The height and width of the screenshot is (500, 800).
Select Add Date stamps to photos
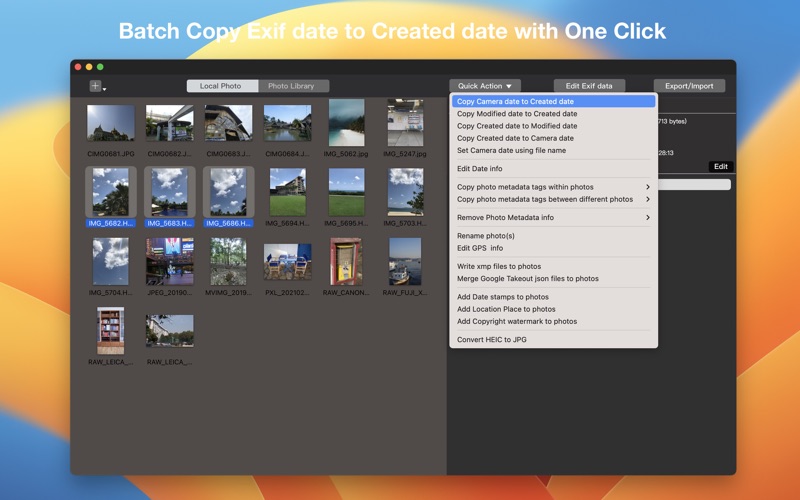pos(553,297)
